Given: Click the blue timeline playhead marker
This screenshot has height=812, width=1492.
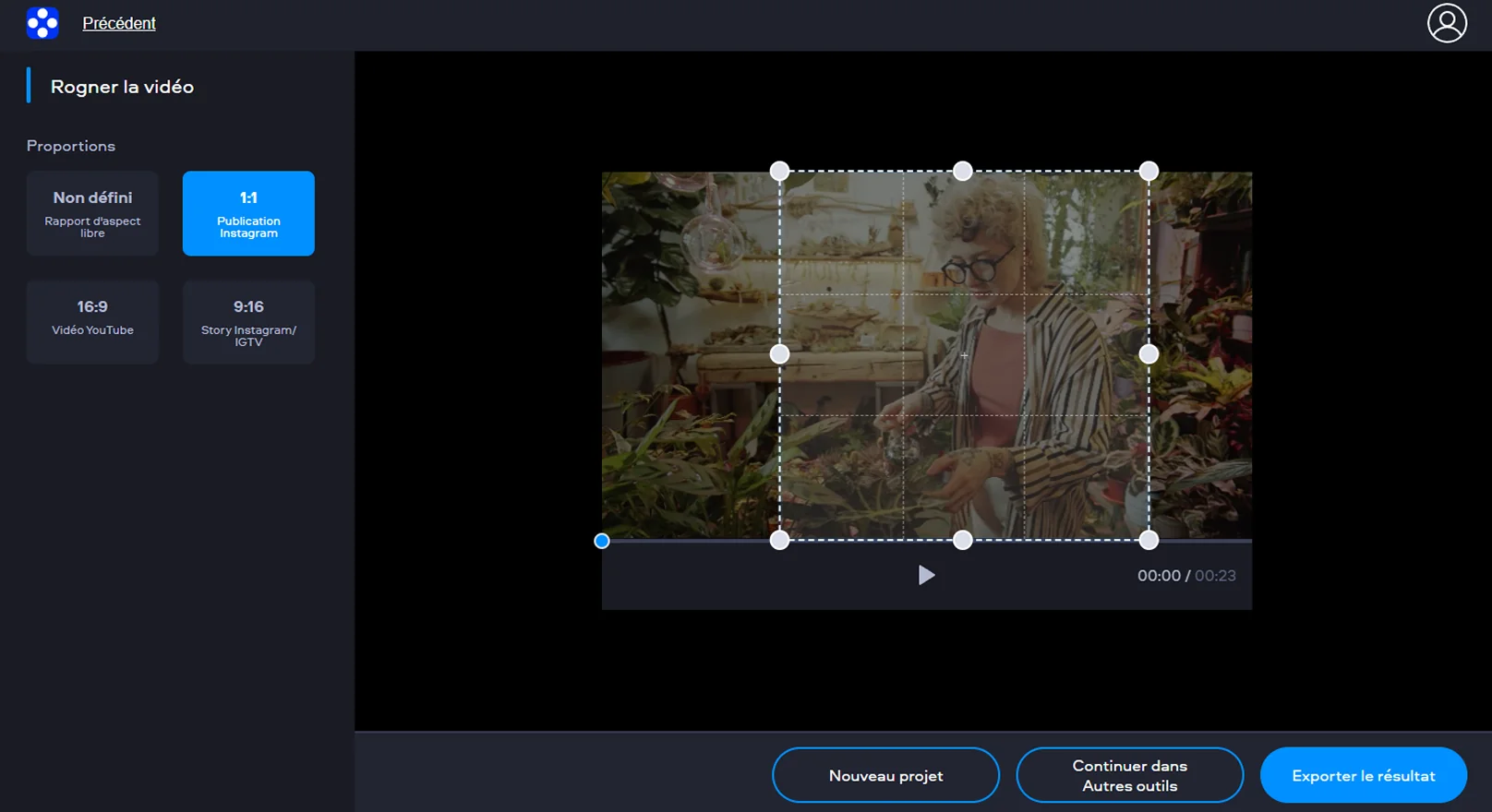Looking at the screenshot, I should 602,541.
